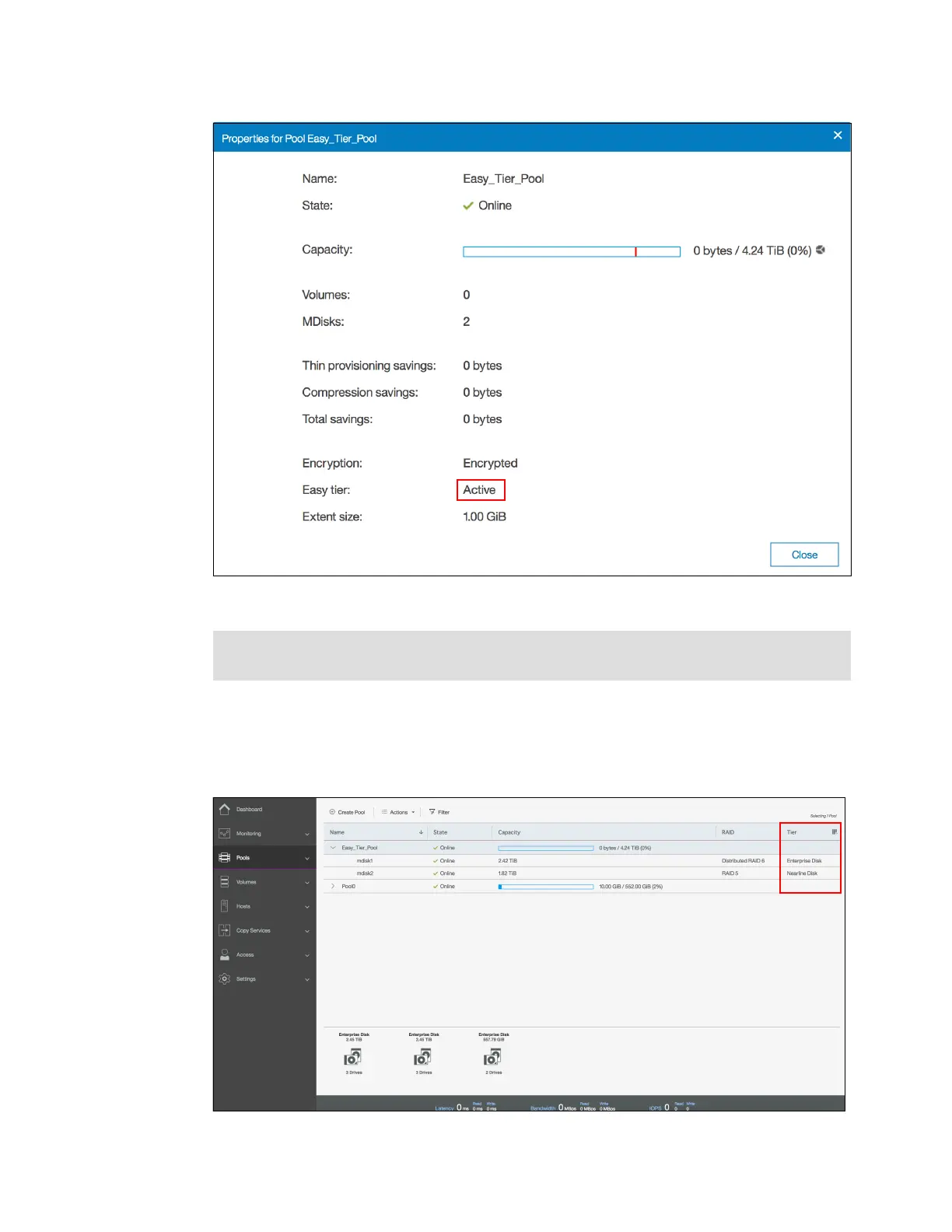This screenshot has width=952, height=1232.
Task: Click the Access user icon
Action: coord(225,954)
